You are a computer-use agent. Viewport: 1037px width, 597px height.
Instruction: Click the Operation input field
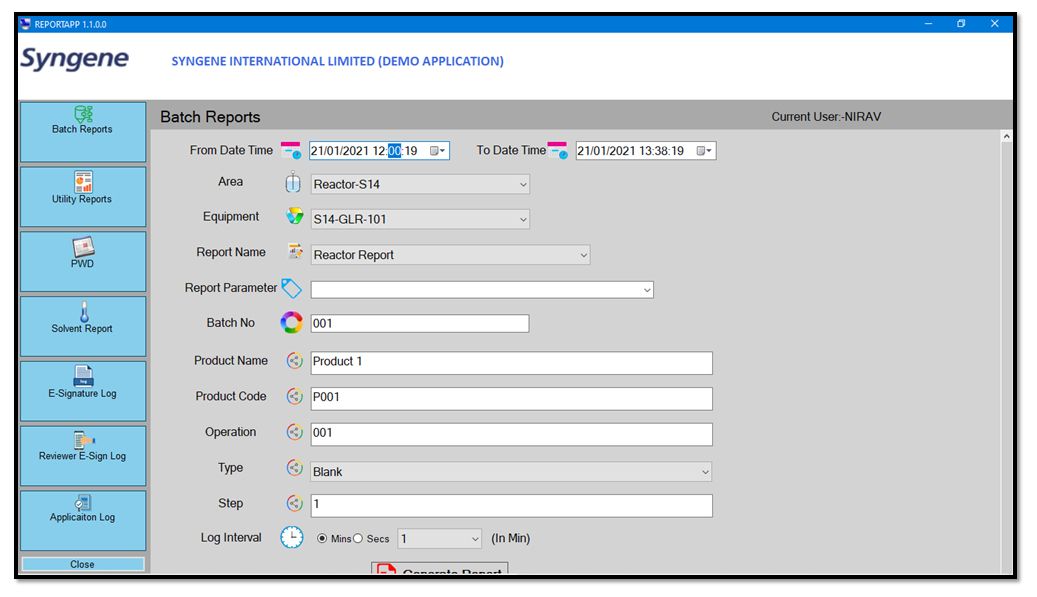click(x=512, y=434)
